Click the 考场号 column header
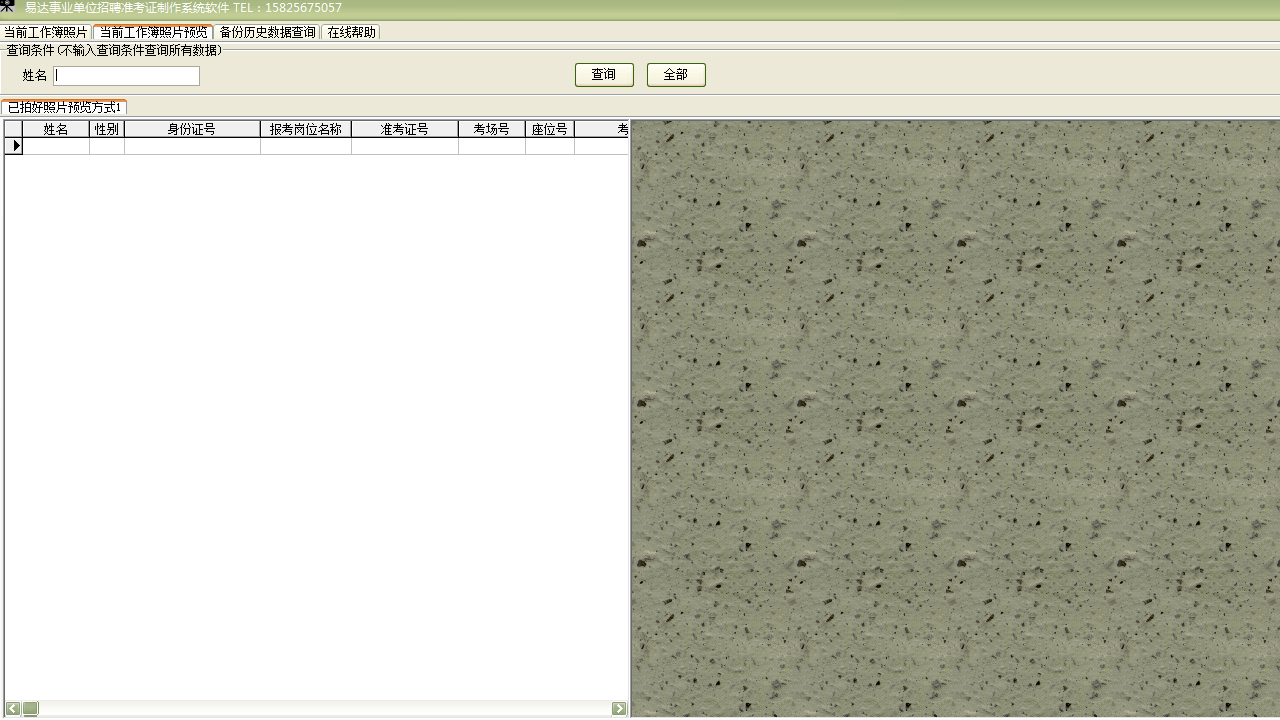Image resolution: width=1280 pixels, height=720 pixels. [x=491, y=129]
